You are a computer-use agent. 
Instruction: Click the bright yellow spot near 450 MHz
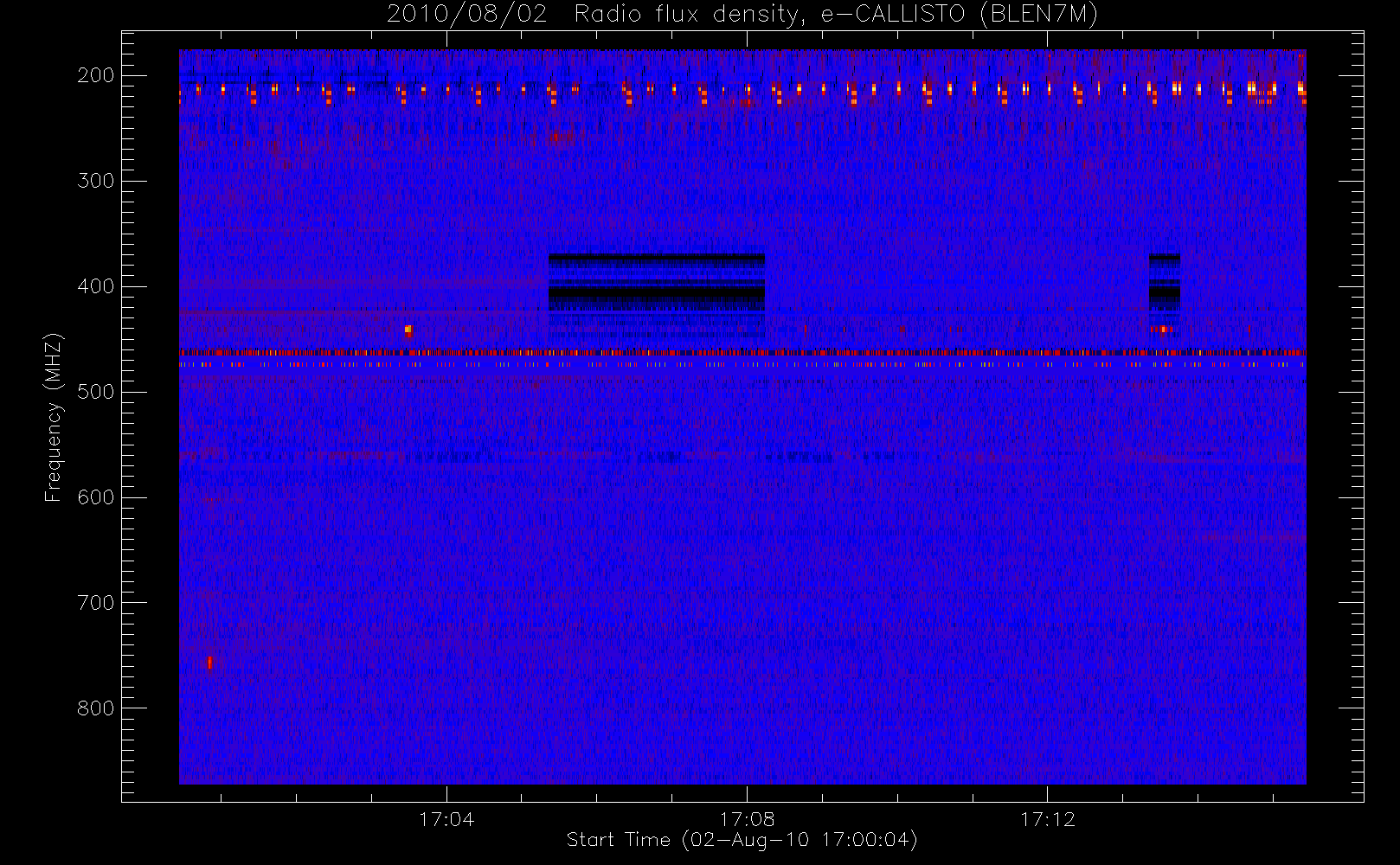[408, 330]
